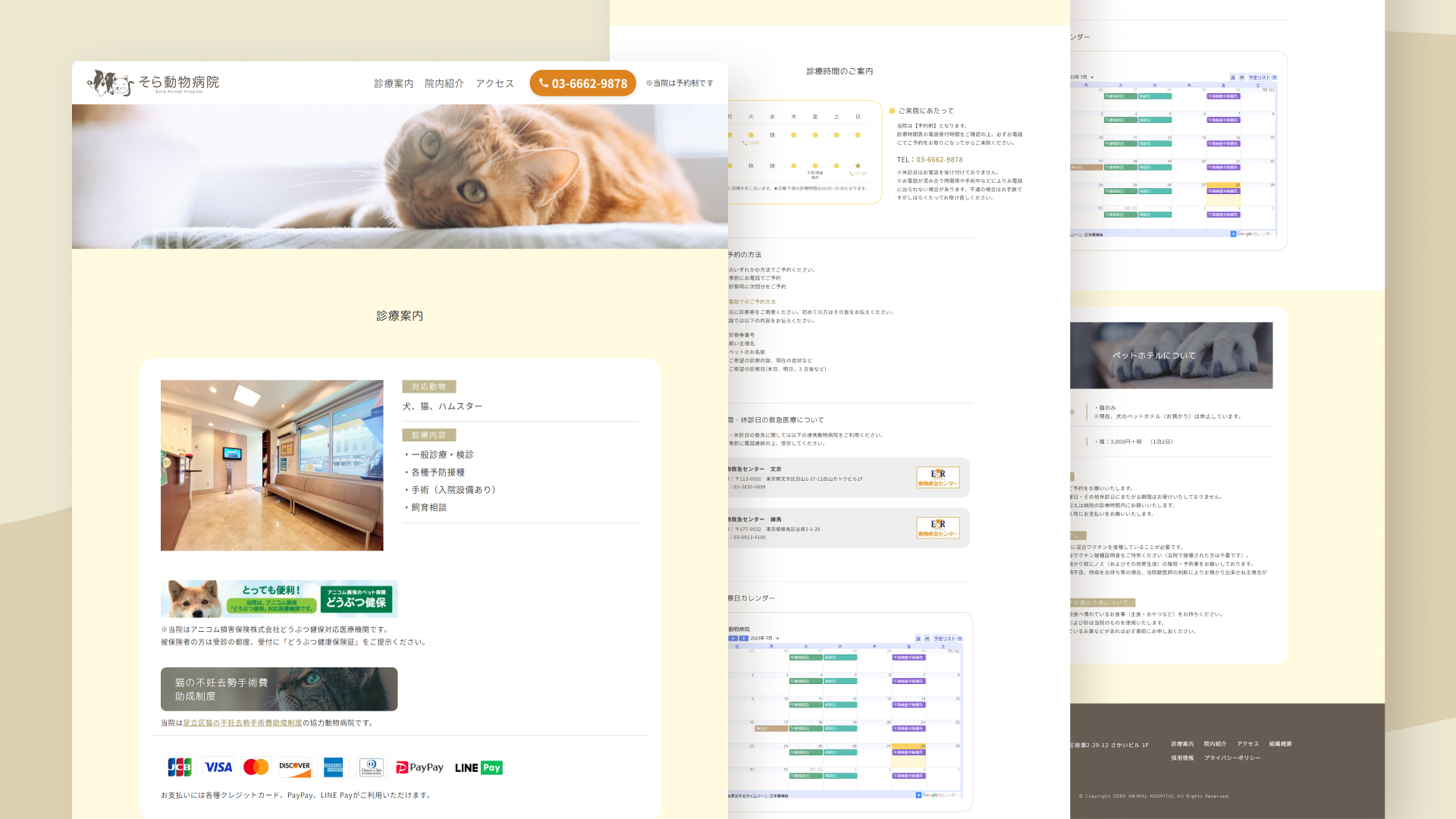This screenshot has height=819, width=1456.
Task: Click the footer 採用情報 link
Action: [x=1182, y=758]
